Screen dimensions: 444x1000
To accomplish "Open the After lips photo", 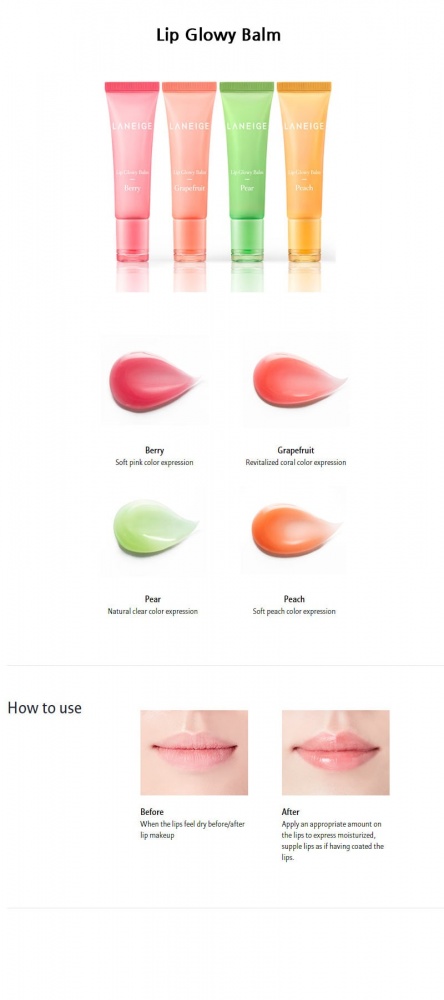I will [x=336, y=753].
